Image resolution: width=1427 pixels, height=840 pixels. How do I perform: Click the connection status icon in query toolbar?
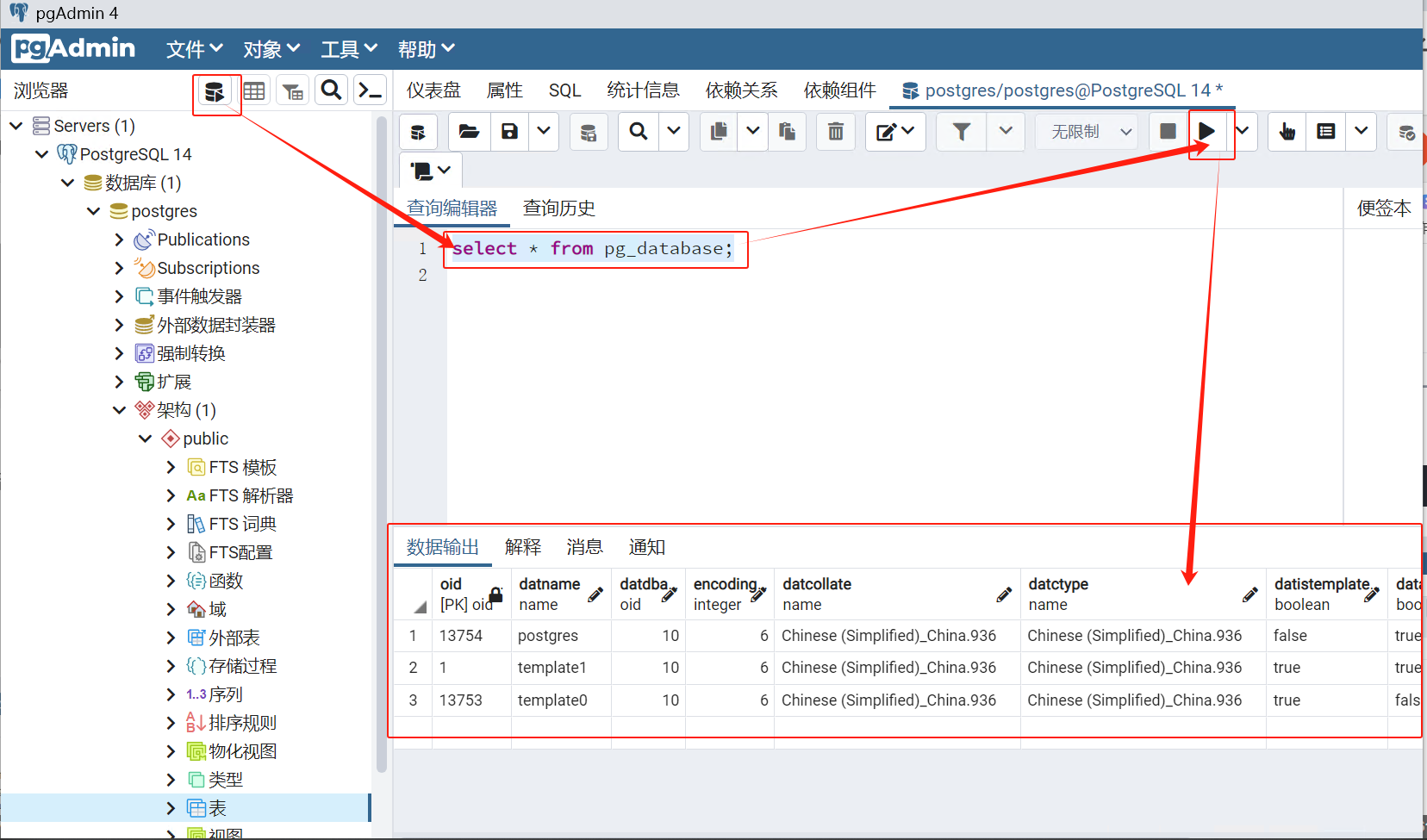418,132
